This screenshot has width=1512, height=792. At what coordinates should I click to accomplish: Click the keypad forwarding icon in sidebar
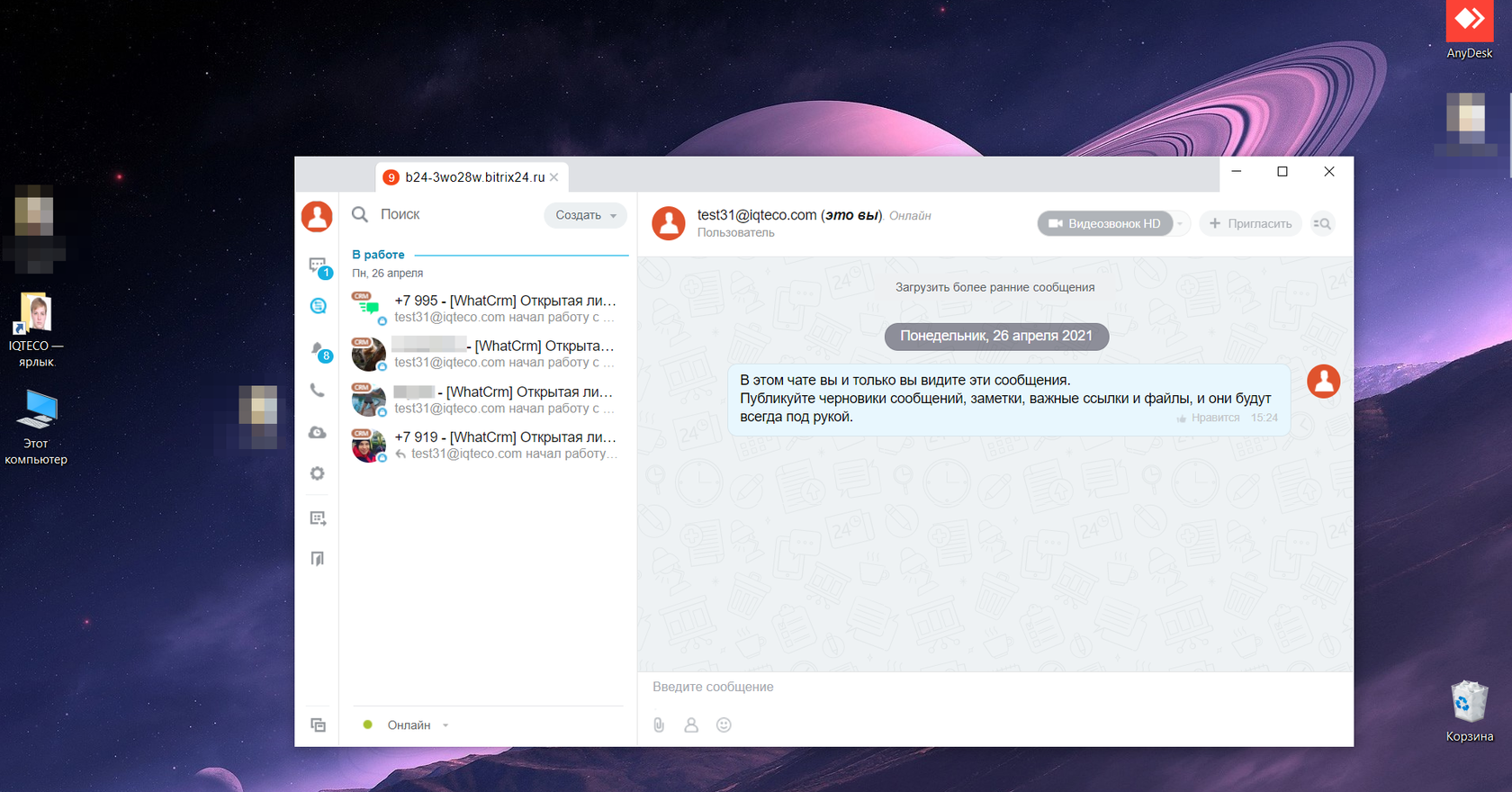318,517
